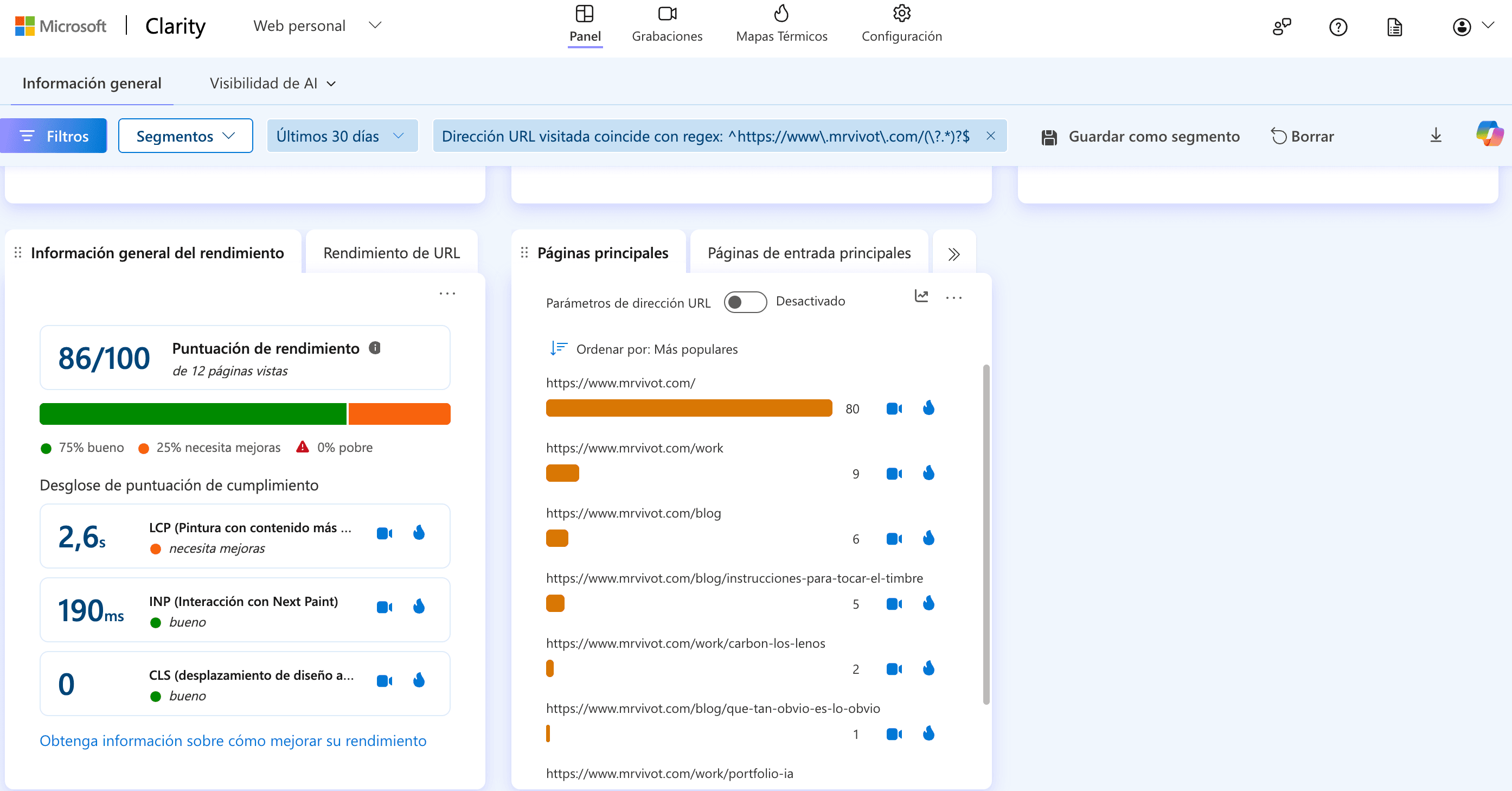1512x791 pixels.
Task: Select the Información general tab
Action: tap(92, 84)
